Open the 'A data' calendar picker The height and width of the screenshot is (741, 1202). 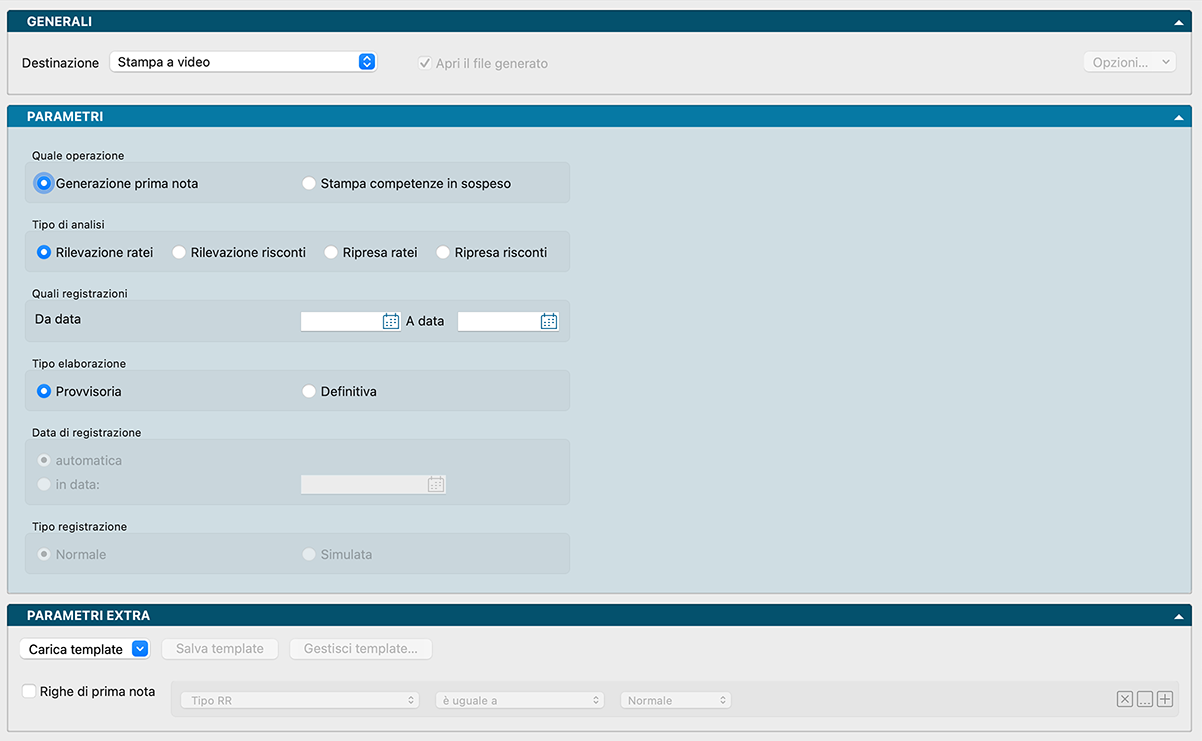click(x=549, y=321)
